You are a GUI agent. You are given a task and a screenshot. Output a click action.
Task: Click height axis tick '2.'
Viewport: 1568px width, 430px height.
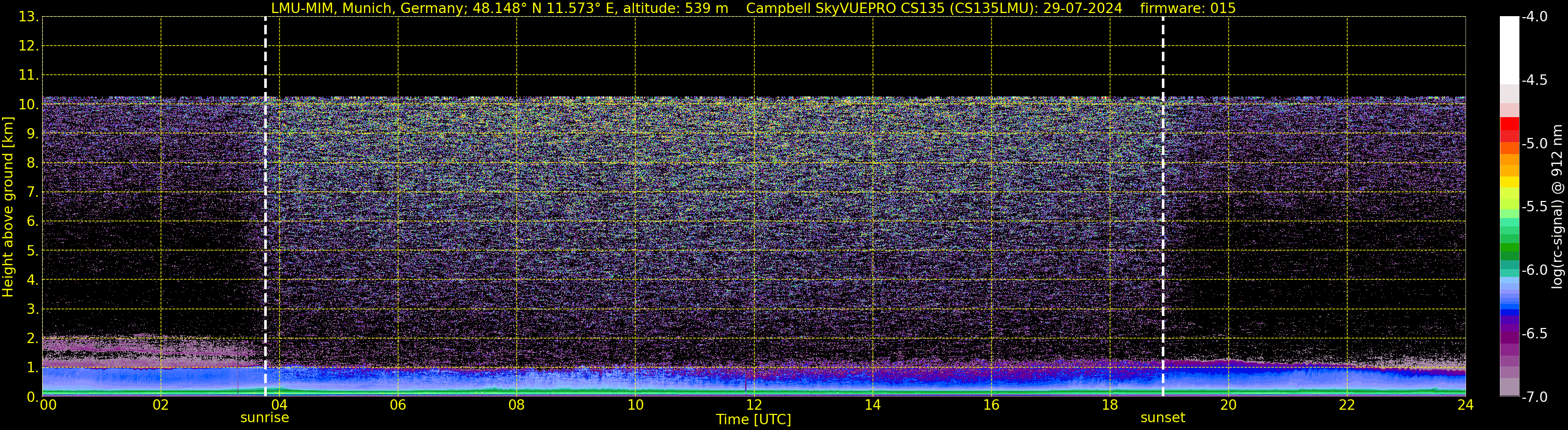pos(33,339)
